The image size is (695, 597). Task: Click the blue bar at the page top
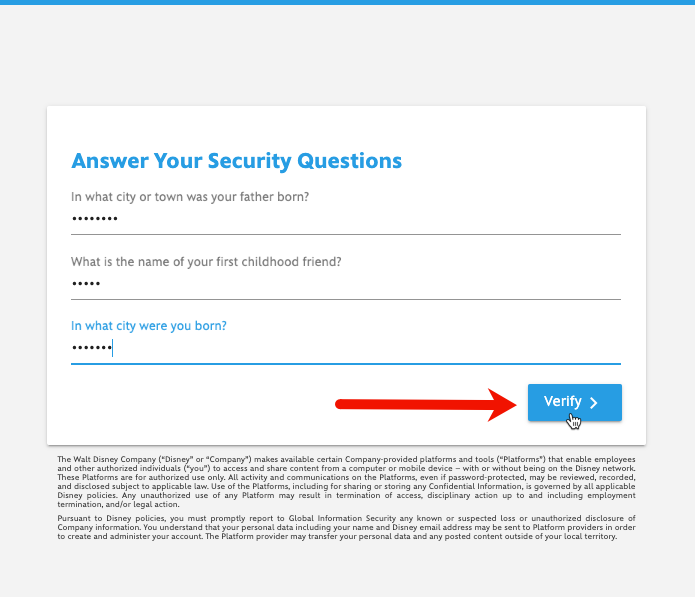tap(348, 2)
